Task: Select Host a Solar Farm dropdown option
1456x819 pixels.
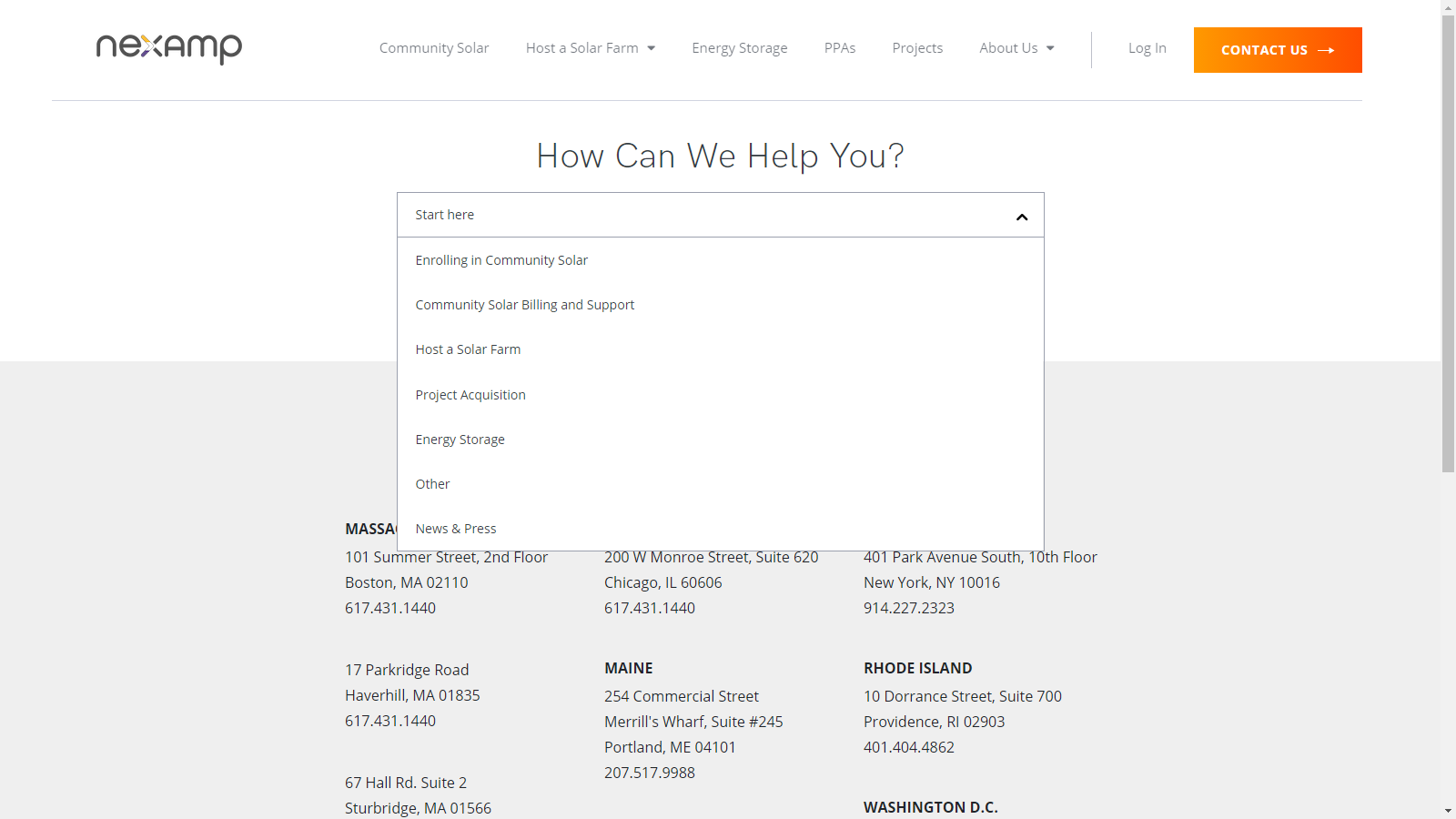Action: [x=721, y=349]
